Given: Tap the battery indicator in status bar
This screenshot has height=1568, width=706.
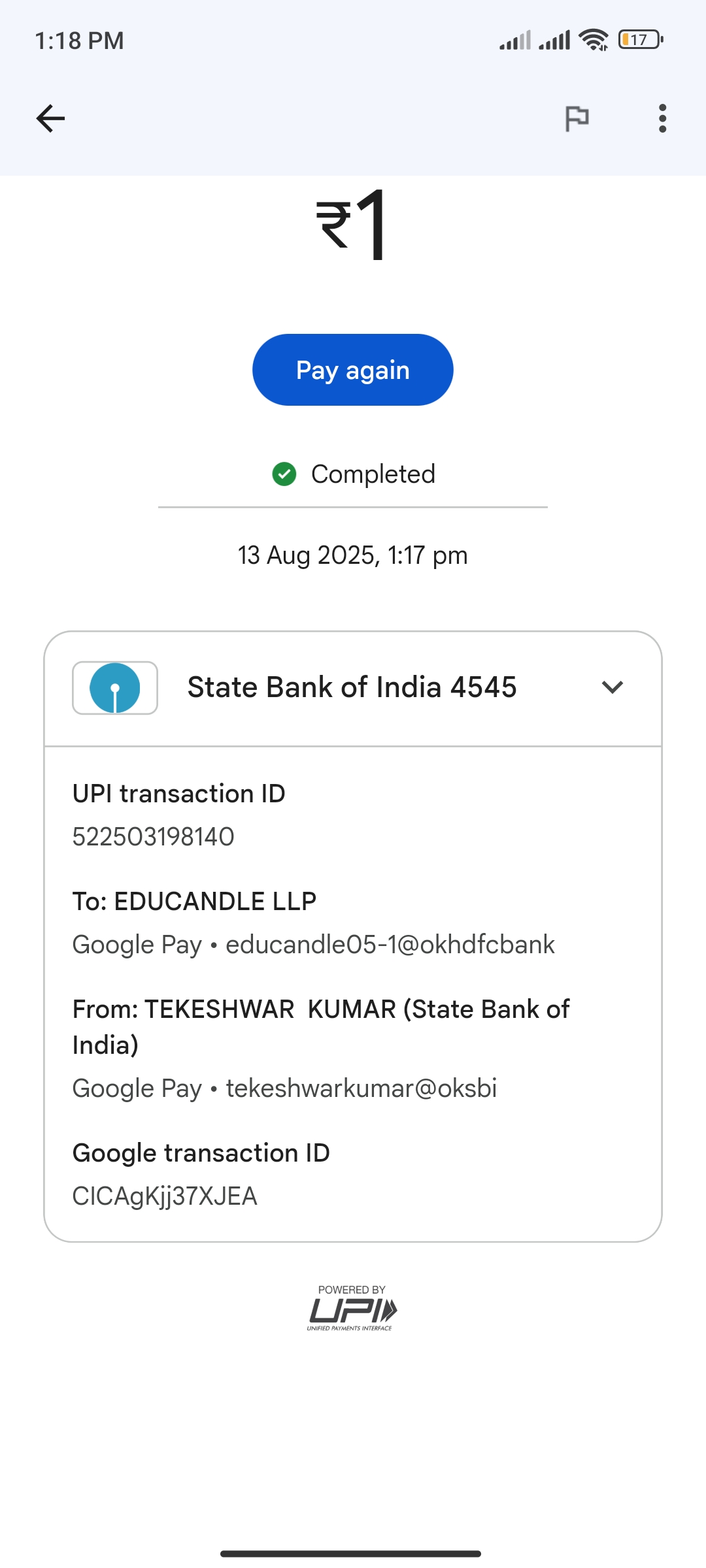Looking at the screenshot, I should pos(641,40).
